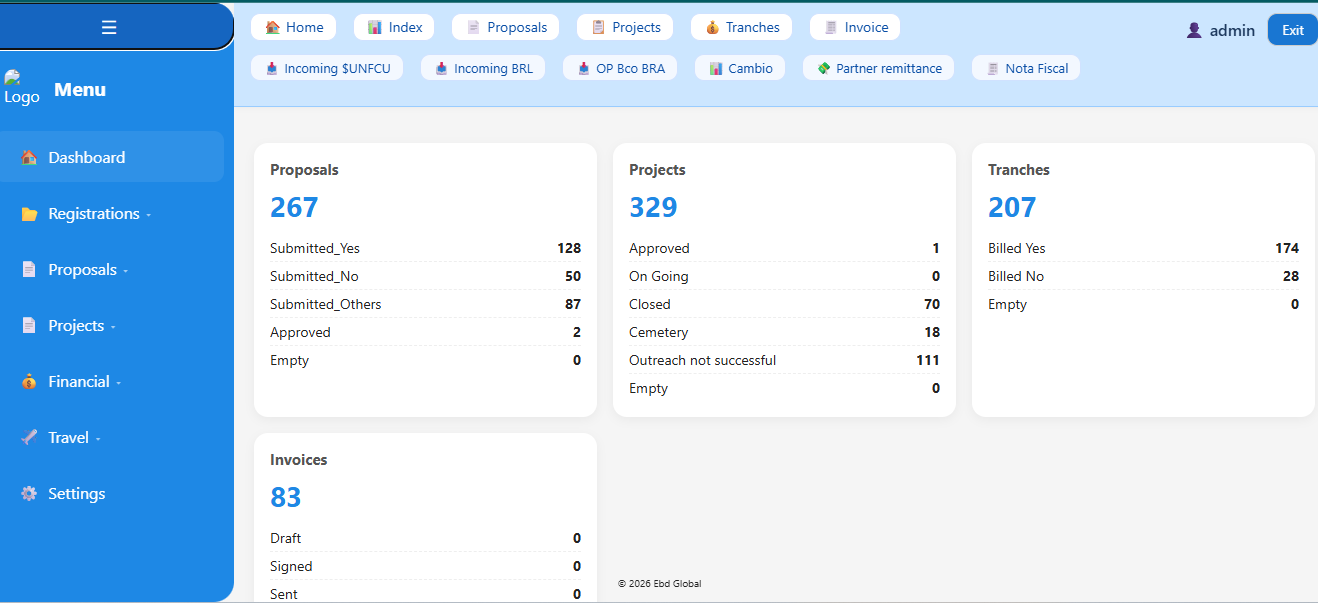Click the Registrations folder icon
The image size is (1318, 603).
click(x=29, y=214)
